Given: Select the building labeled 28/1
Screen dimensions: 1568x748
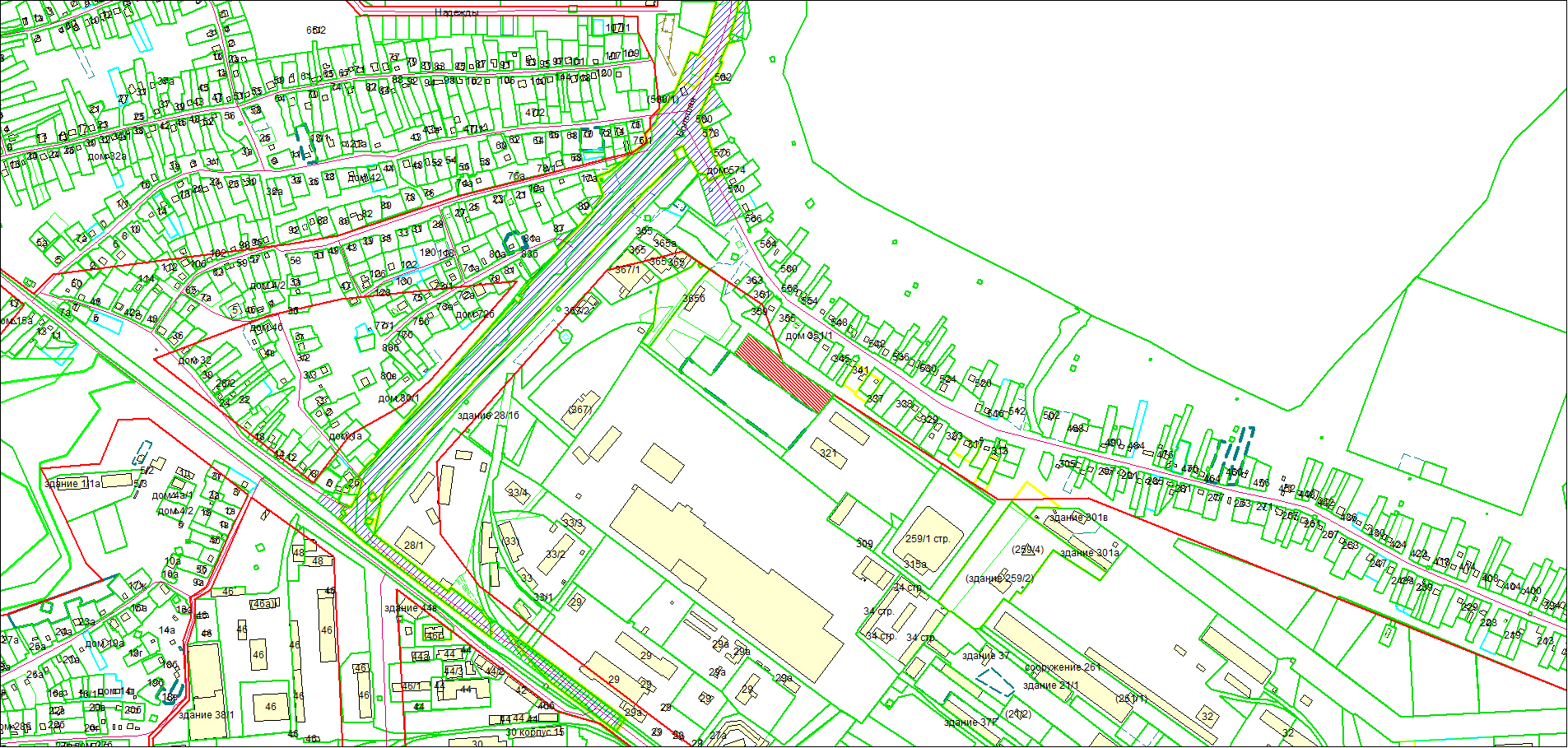Looking at the screenshot, I should pos(413,545).
